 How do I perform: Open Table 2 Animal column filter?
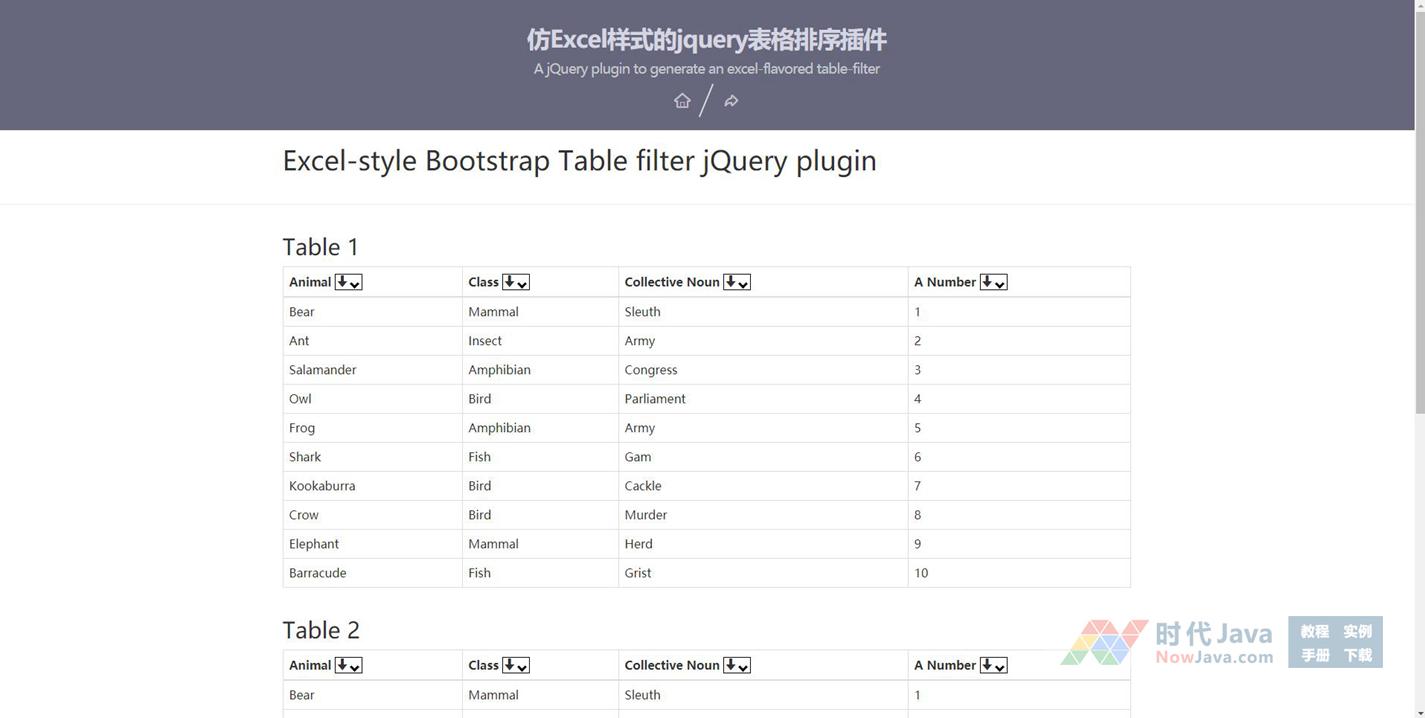pyautogui.click(x=348, y=666)
